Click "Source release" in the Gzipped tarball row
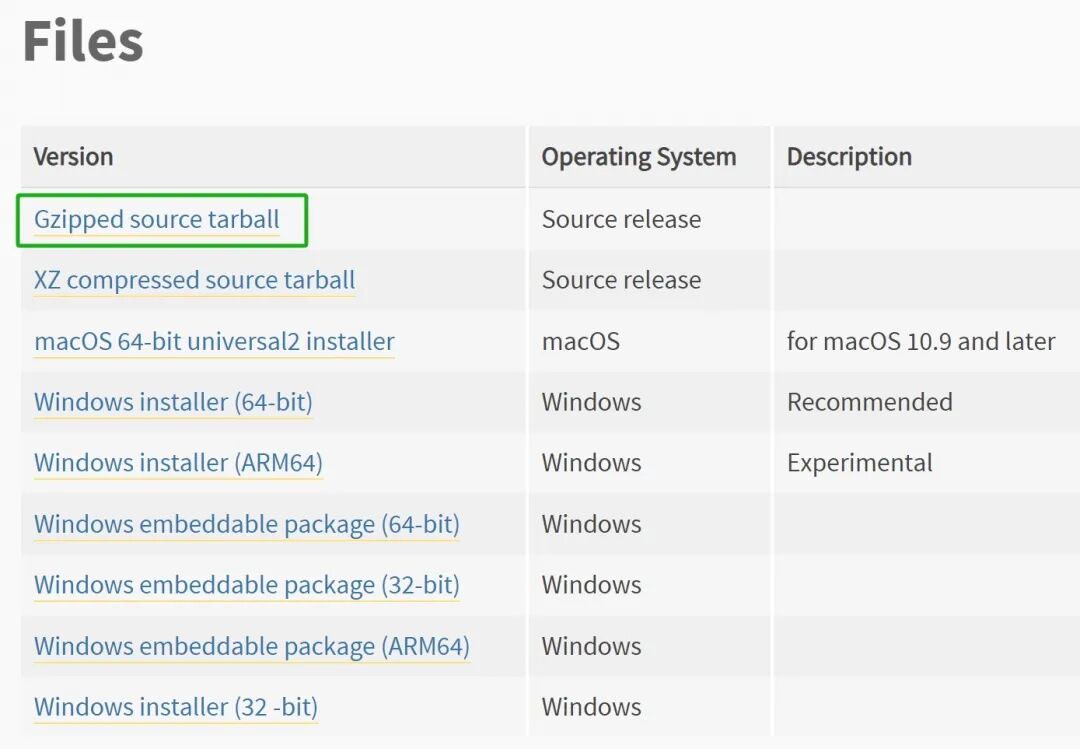 click(621, 219)
